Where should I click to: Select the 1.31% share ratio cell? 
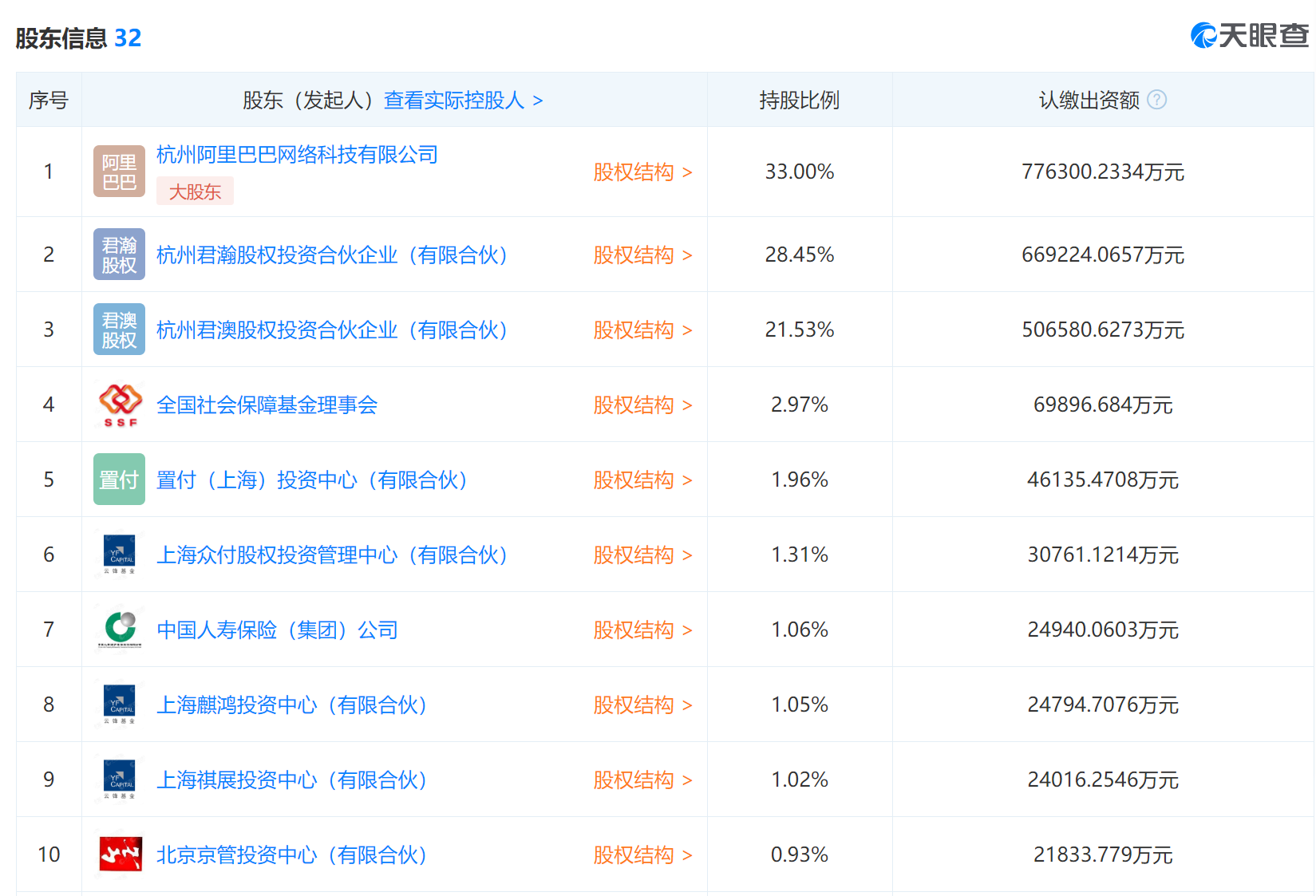click(800, 555)
